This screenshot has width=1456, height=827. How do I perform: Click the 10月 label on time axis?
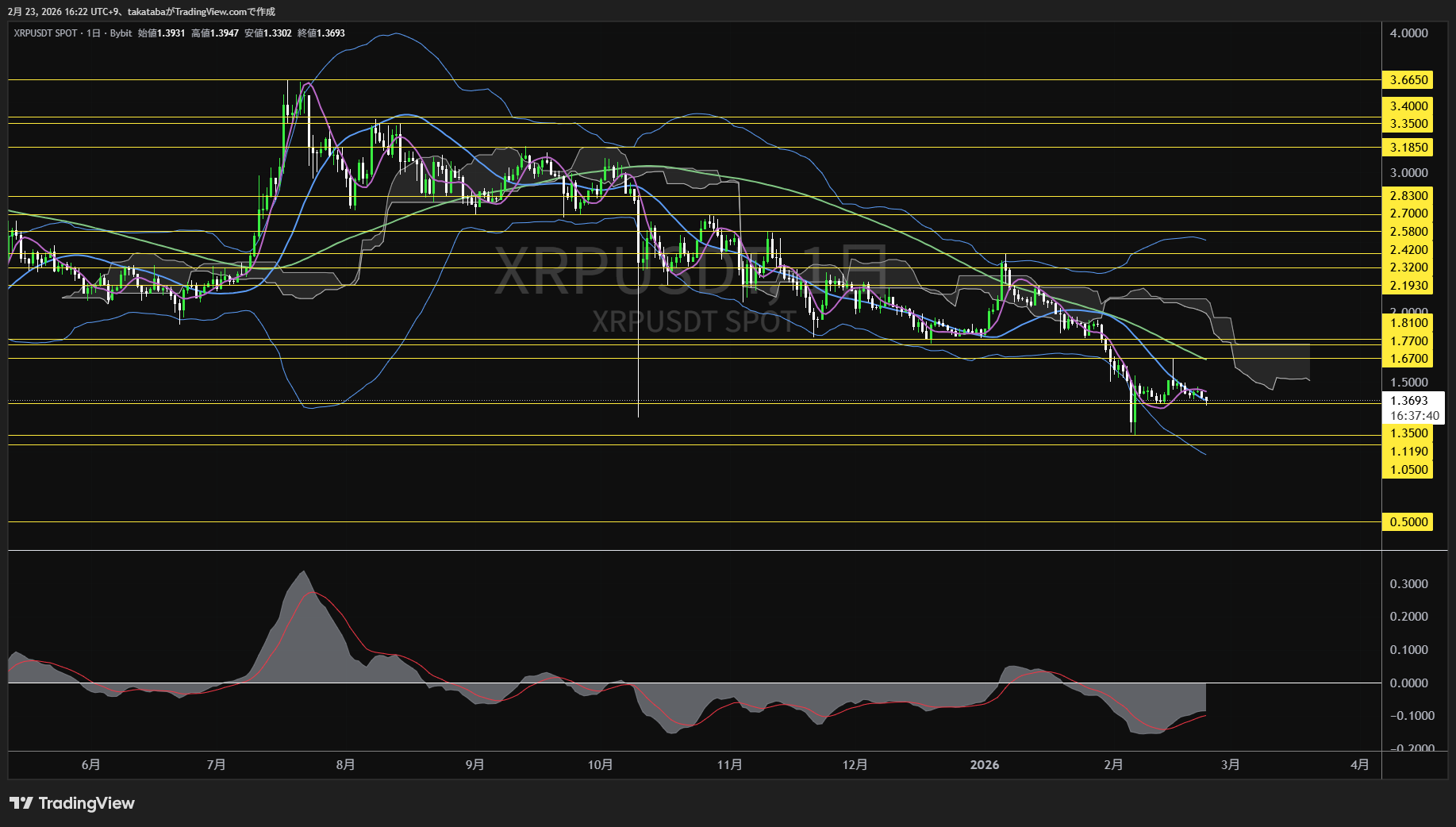tap(600, 765)
